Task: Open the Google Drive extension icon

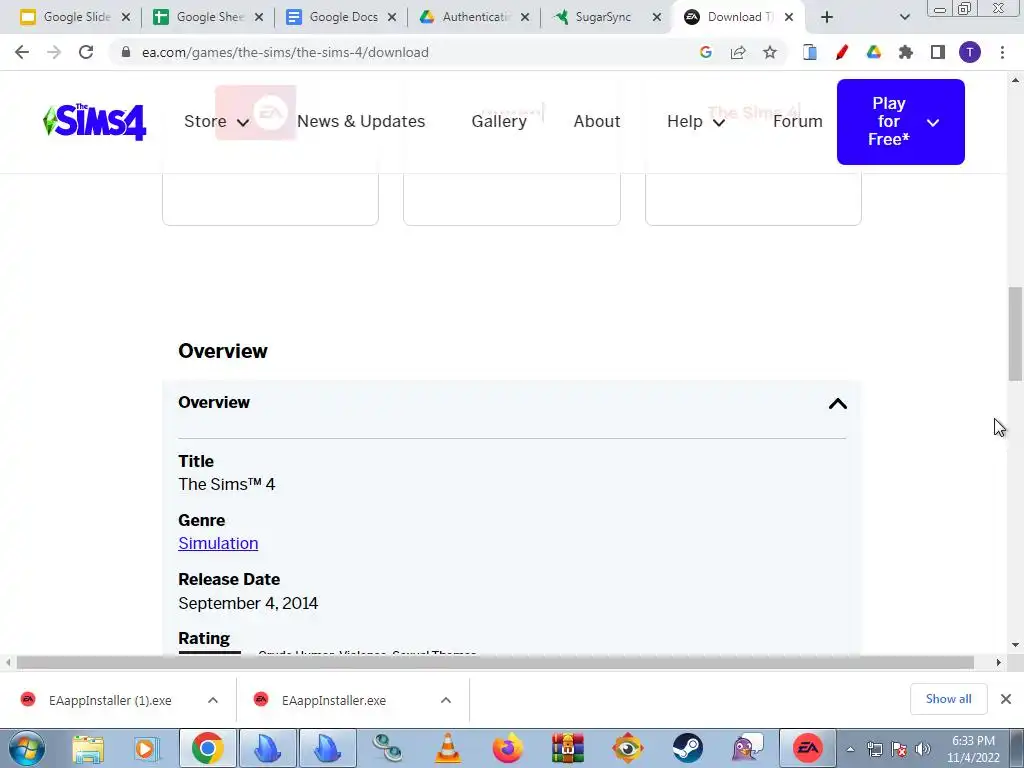Action: click(x=874, y=52)
